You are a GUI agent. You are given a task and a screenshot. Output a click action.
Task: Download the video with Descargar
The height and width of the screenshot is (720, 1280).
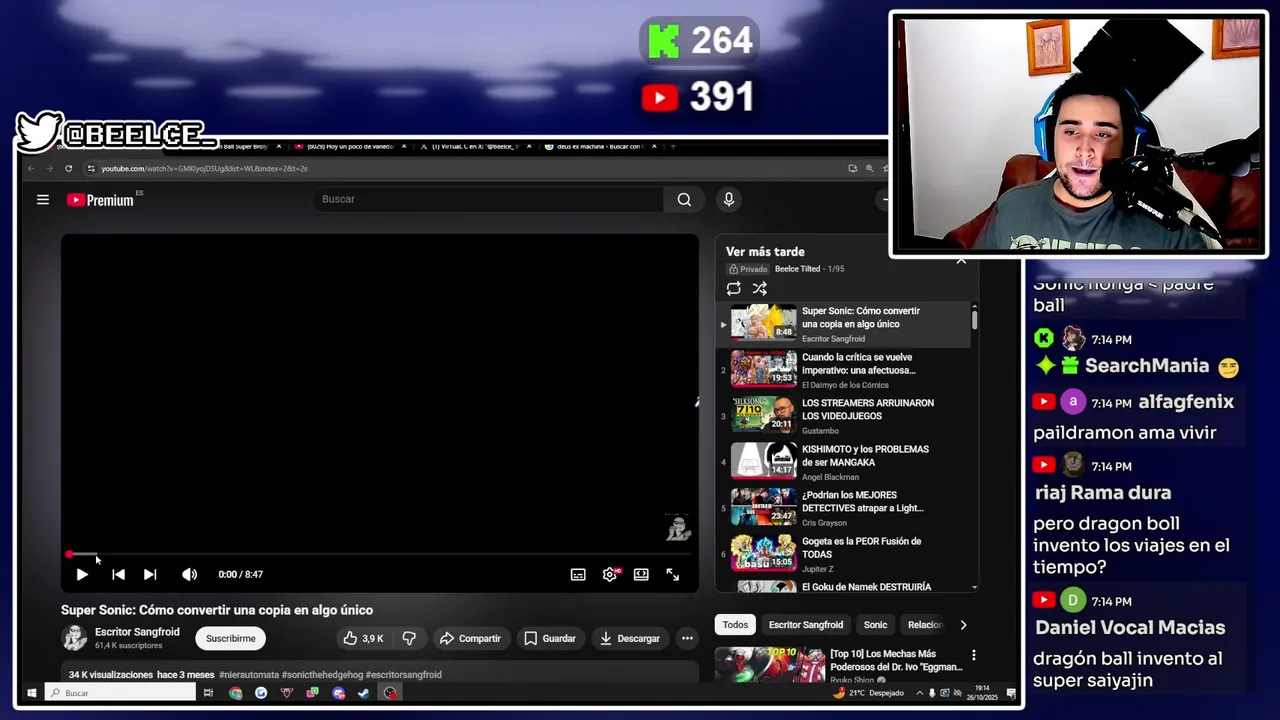pyautogui.click(x=630, y=638)
